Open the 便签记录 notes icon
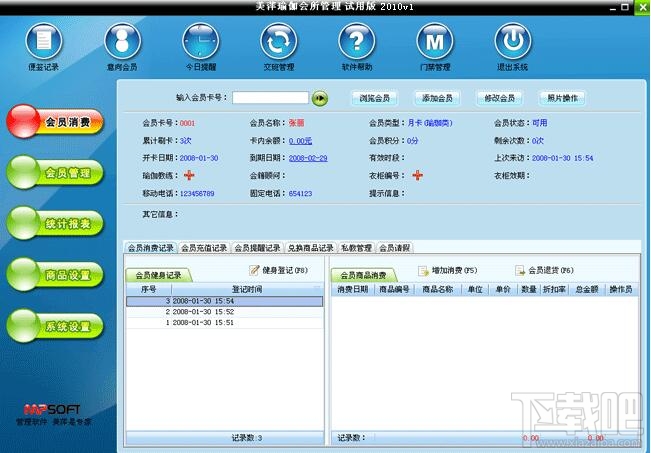651x453 pixels. tap(44, 42)
